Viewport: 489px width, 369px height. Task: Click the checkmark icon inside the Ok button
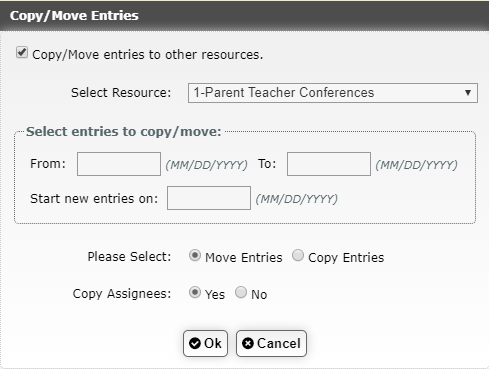[x=195, y=343]
